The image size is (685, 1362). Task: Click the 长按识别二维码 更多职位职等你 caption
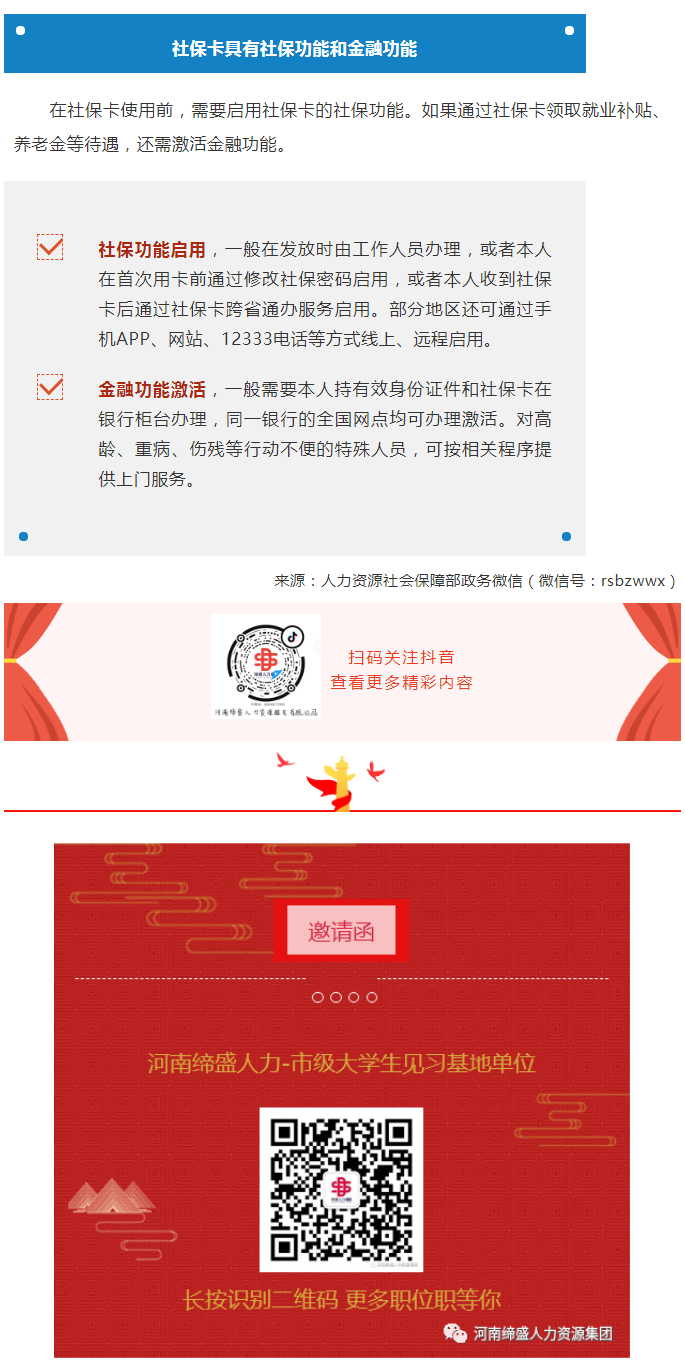pyautogui.click(x=341, y=1300)
